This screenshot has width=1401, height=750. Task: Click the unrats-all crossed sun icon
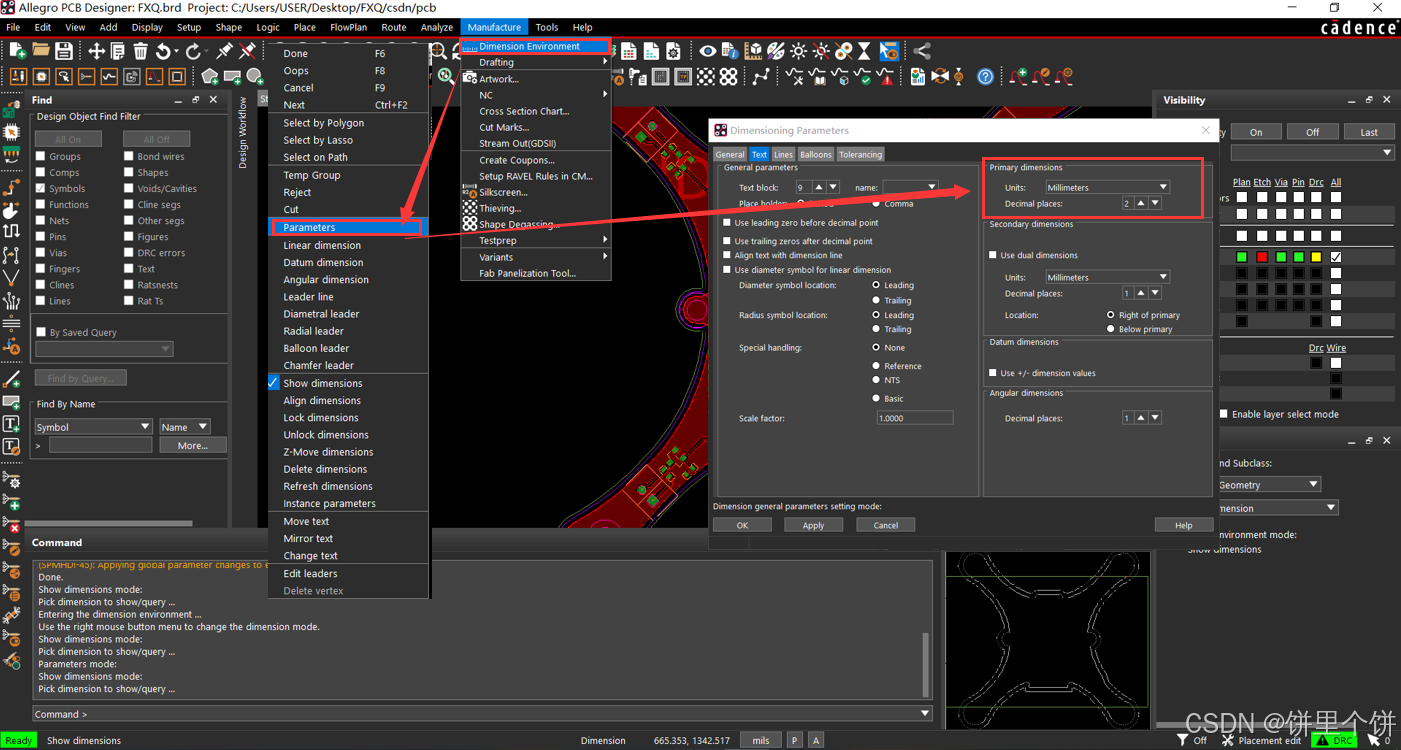(x=821, y=51)
